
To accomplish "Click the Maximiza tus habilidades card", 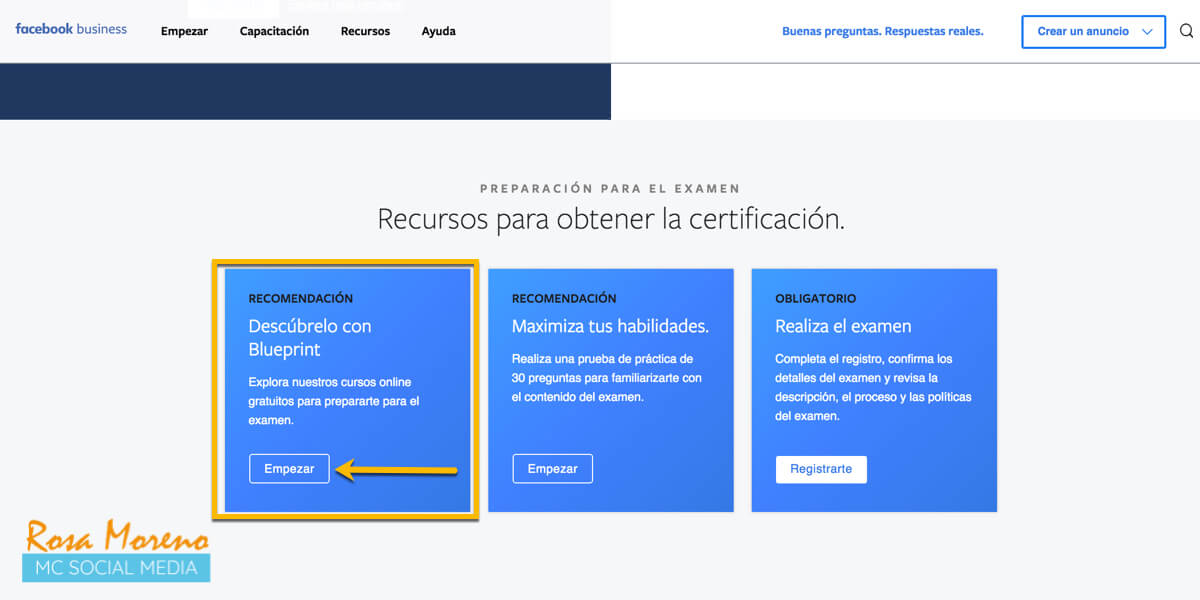I will (x=611, y=390).
